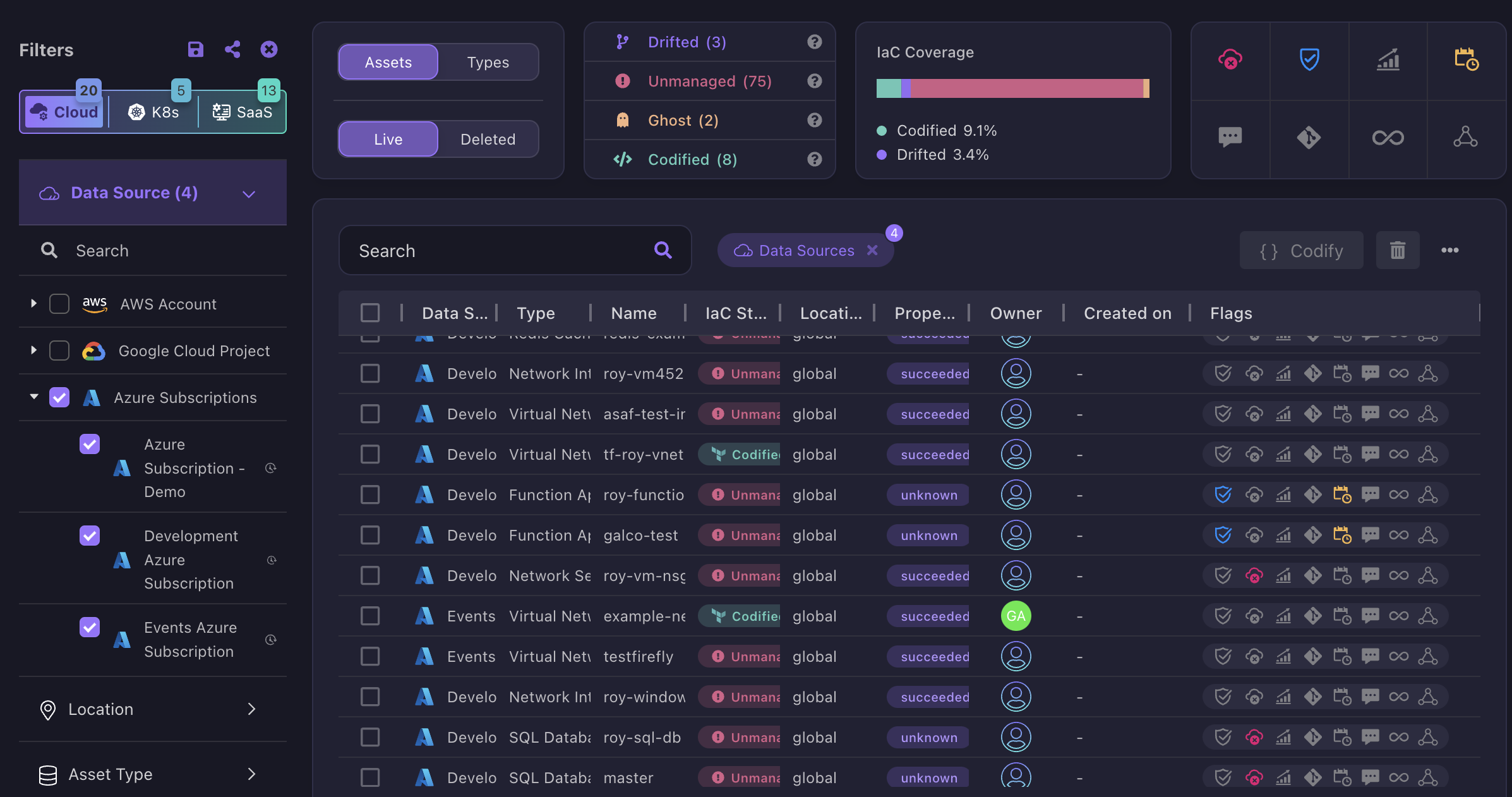Uncheck the Azure Subscriptions checkbox
This screenshot has height=797, width=1512.
pos(59,397)
